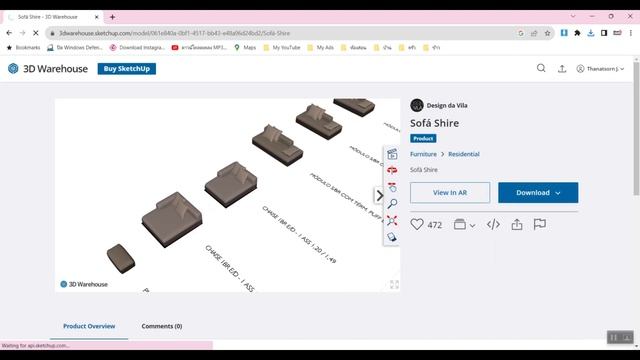Bookmark this page with the star icon
This screenshot has width=640, height=360.
pyautogui.click(x=547, y=33)
